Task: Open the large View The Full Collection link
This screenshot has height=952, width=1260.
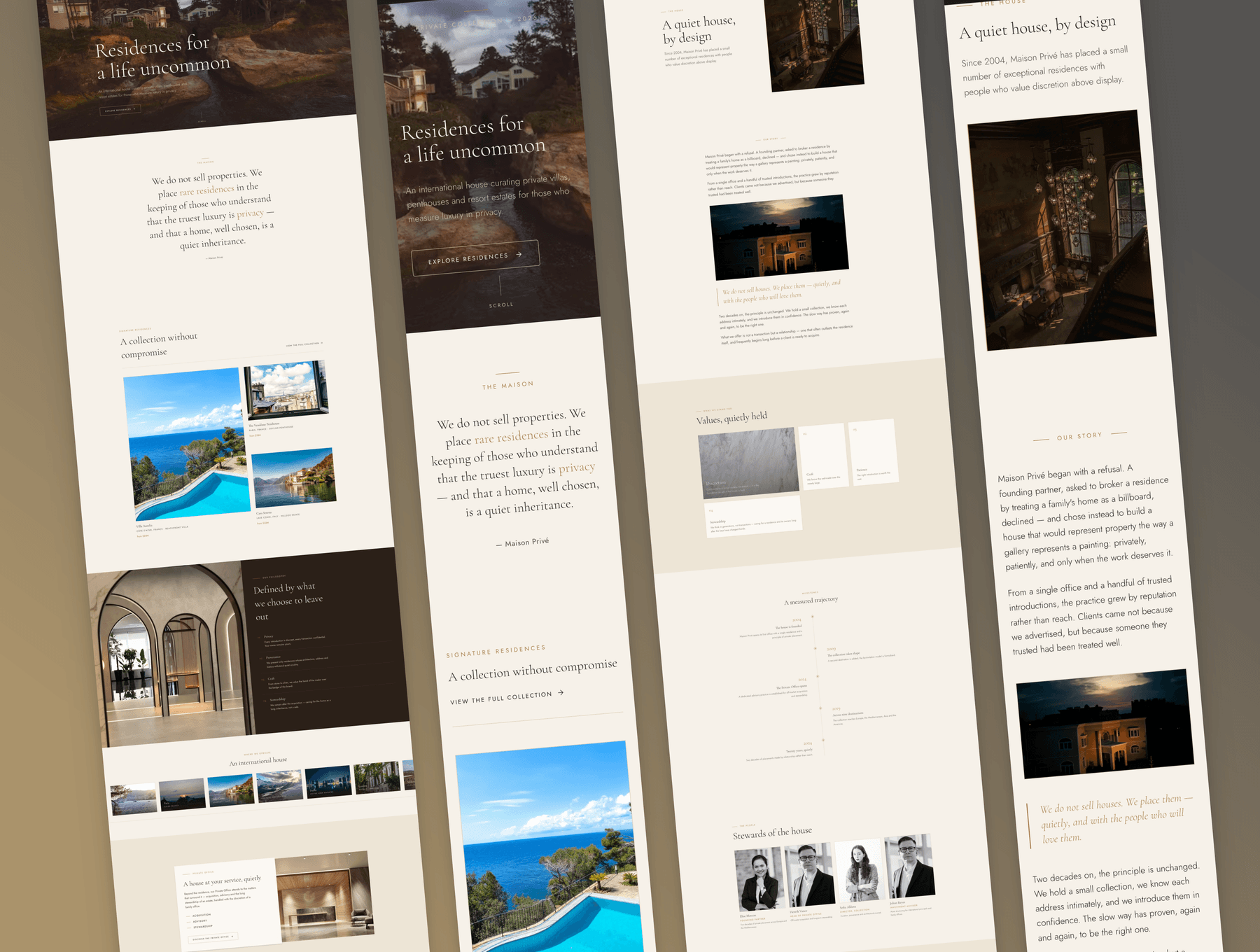Action: (507, 697)
